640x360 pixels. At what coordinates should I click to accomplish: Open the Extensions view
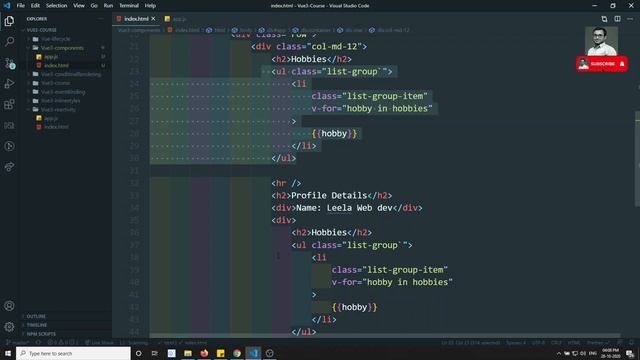[9, 104]
